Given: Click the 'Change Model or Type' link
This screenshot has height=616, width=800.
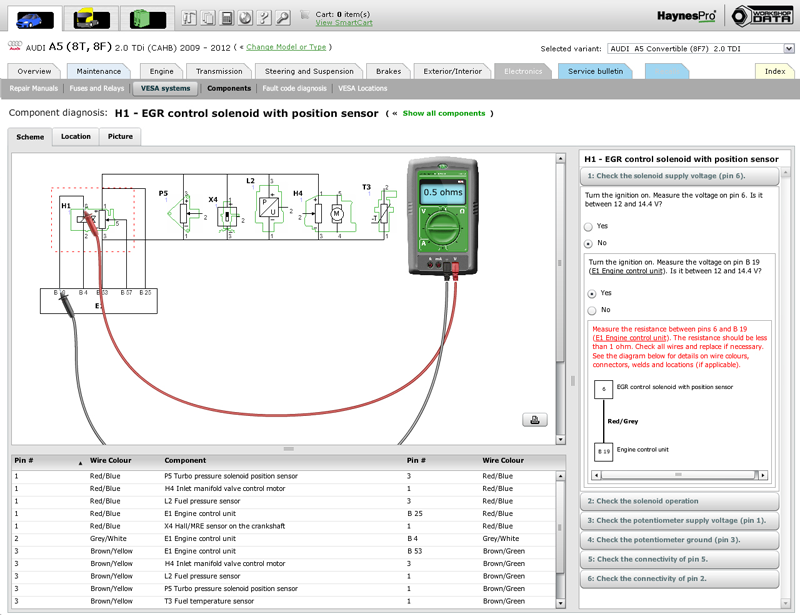Looking at the screenshot, I should click(x=286, y=47).
